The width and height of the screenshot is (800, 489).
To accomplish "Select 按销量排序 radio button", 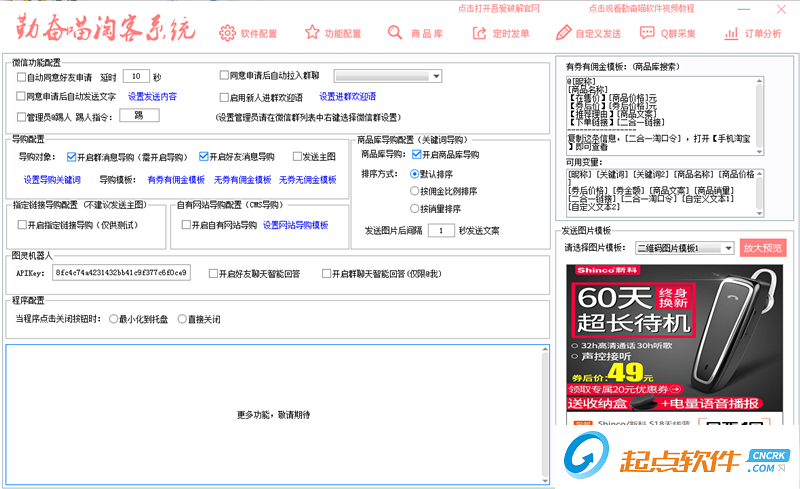I will coord(415,208).
